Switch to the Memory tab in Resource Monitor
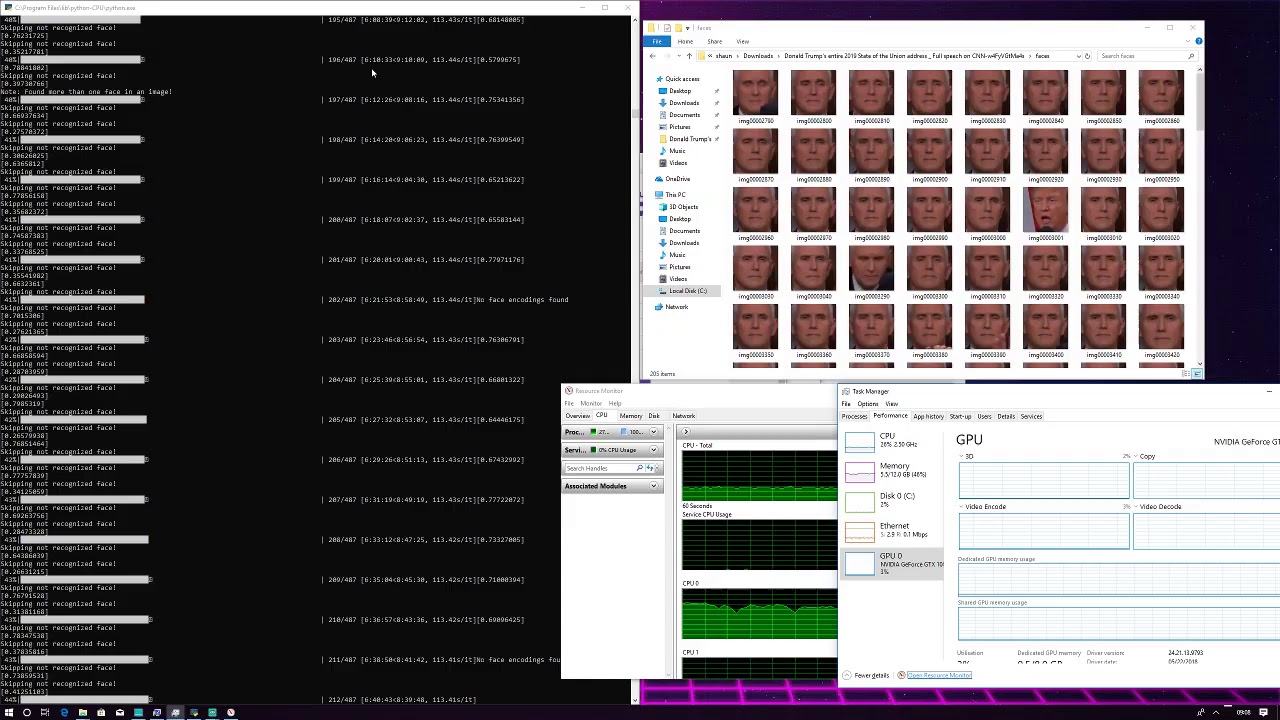Image resolution: width=1280 pixels, height=720 pixels. click(x=630, y=416)
